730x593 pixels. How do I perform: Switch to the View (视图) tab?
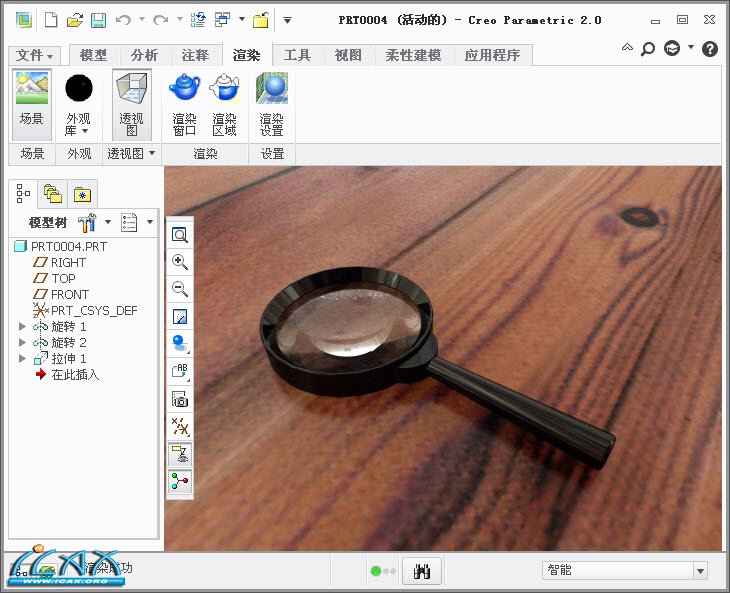click(348, 55)
